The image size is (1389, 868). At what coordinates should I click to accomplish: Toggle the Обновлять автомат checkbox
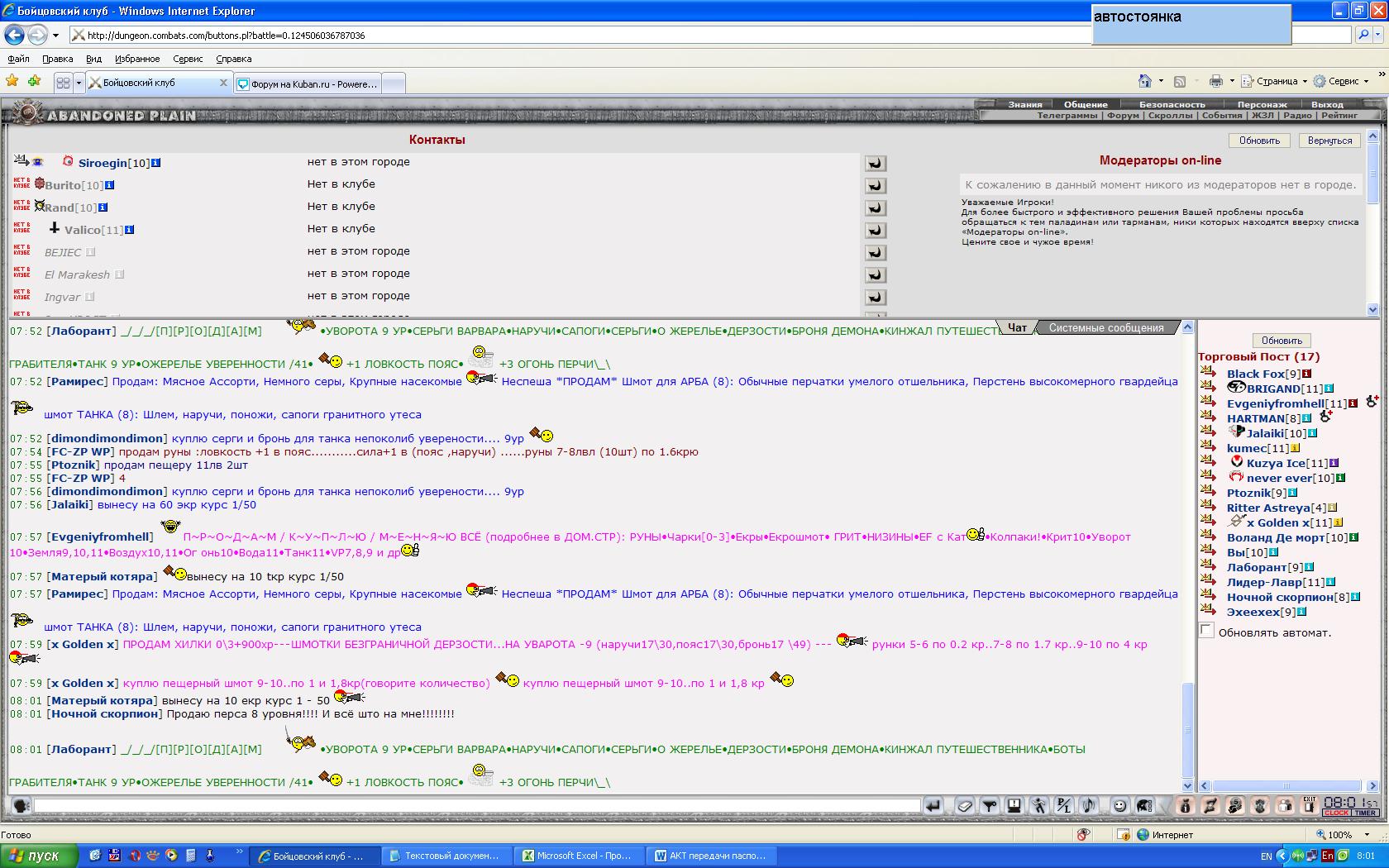[1207, 631]
